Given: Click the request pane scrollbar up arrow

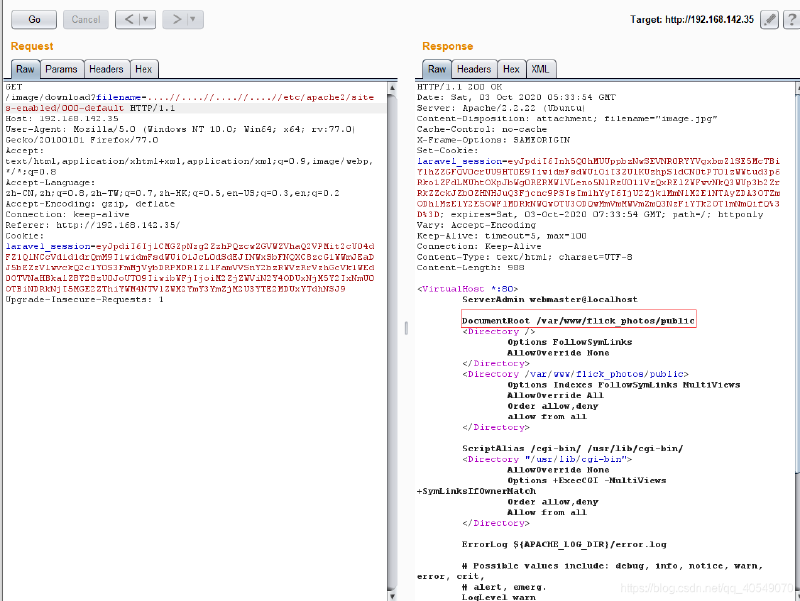Looking at the screenshot, I should click(392, 88).
